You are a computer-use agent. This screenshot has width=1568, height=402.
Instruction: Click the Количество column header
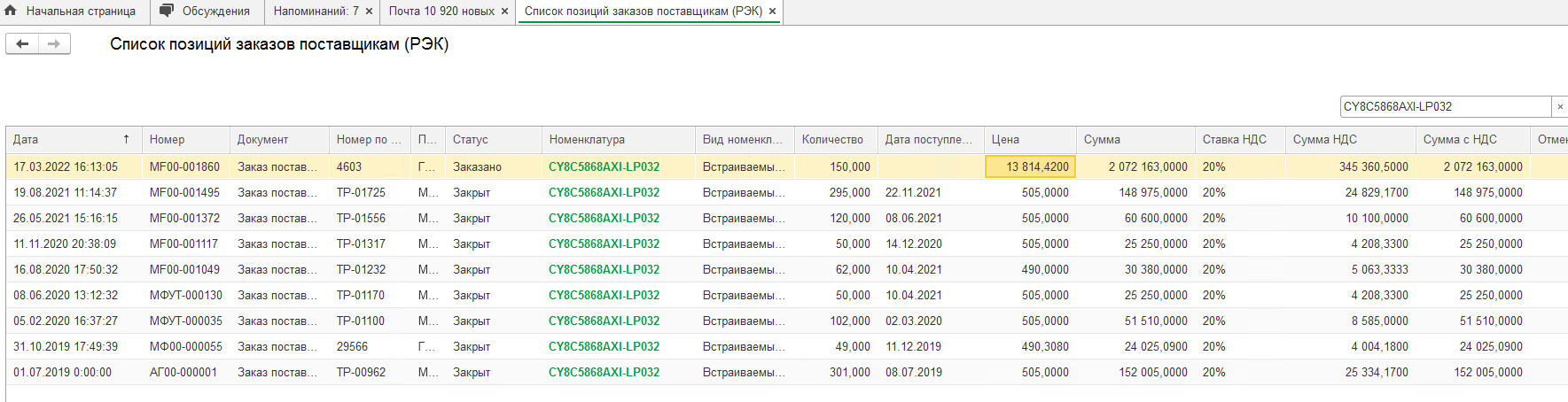(832, 140)
